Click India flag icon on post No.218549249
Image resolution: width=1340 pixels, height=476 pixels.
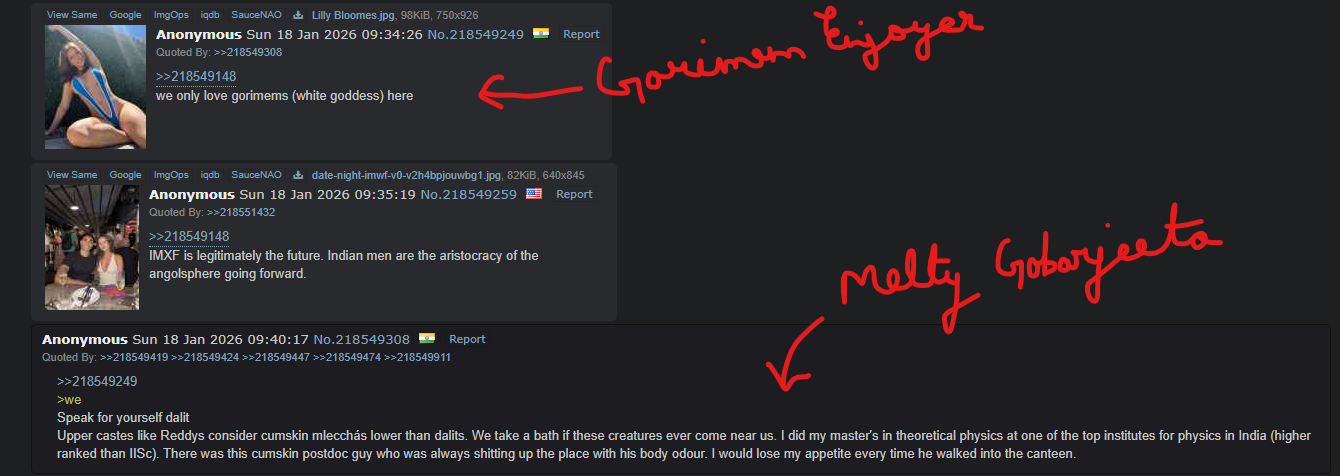click(541, 34)
